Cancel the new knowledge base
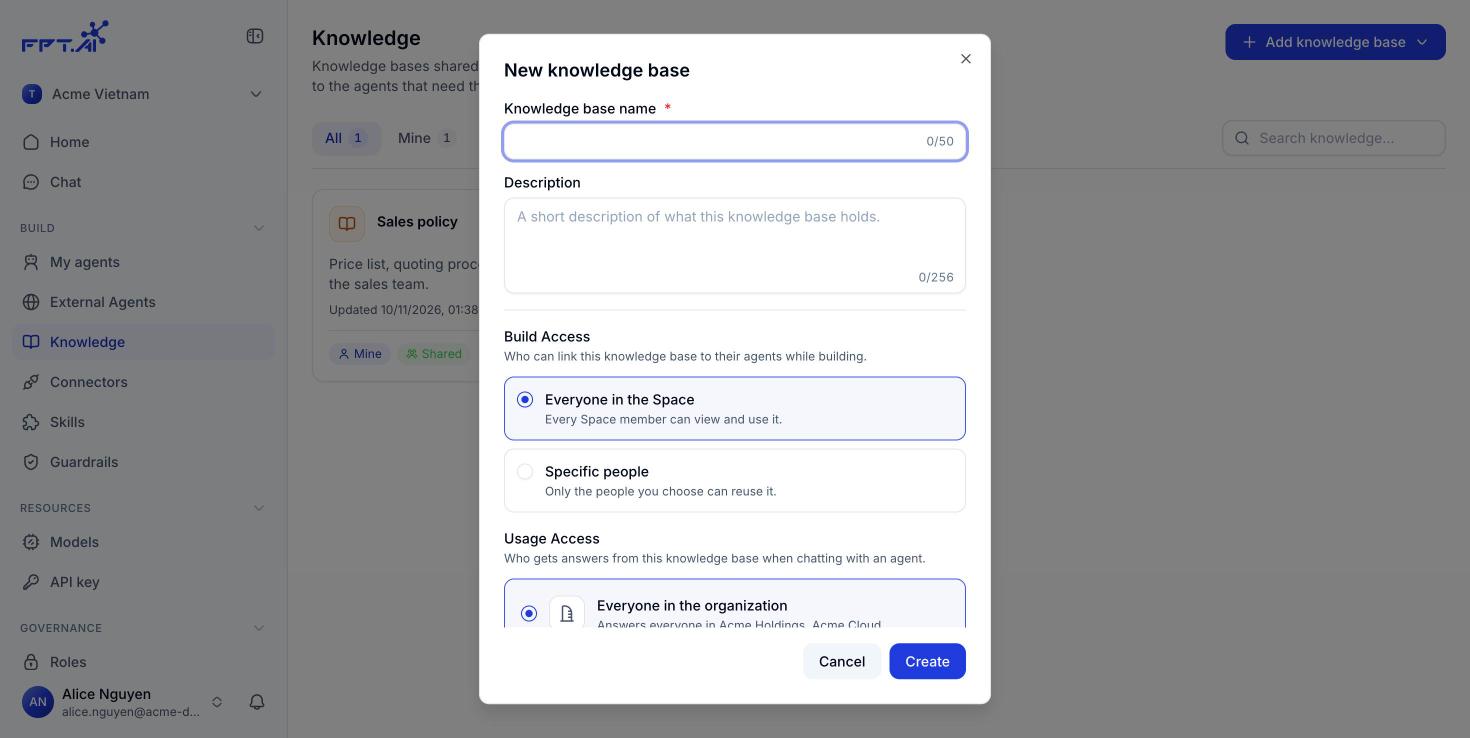Image resolution: width=1470 pixels, height=738 pixels. coord(842,661)
